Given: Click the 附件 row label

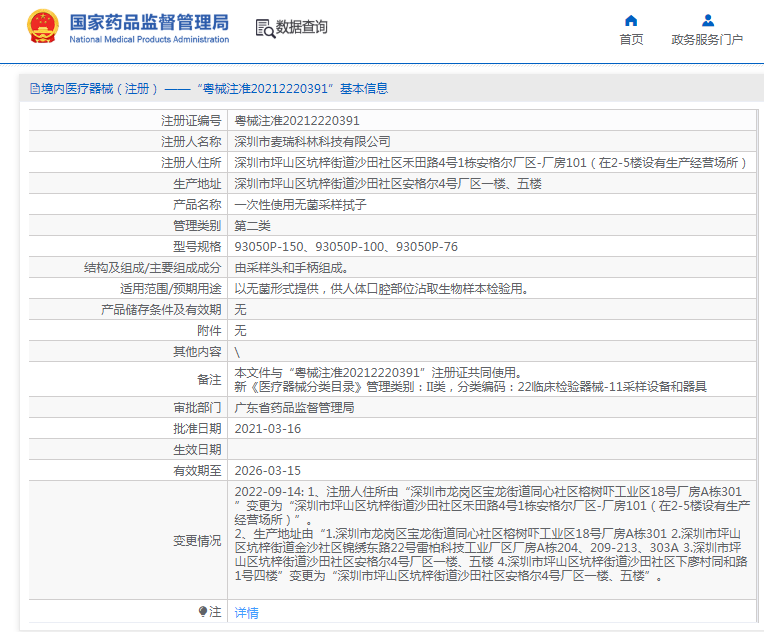Looking at the screenshot, I should coord(209,331).
